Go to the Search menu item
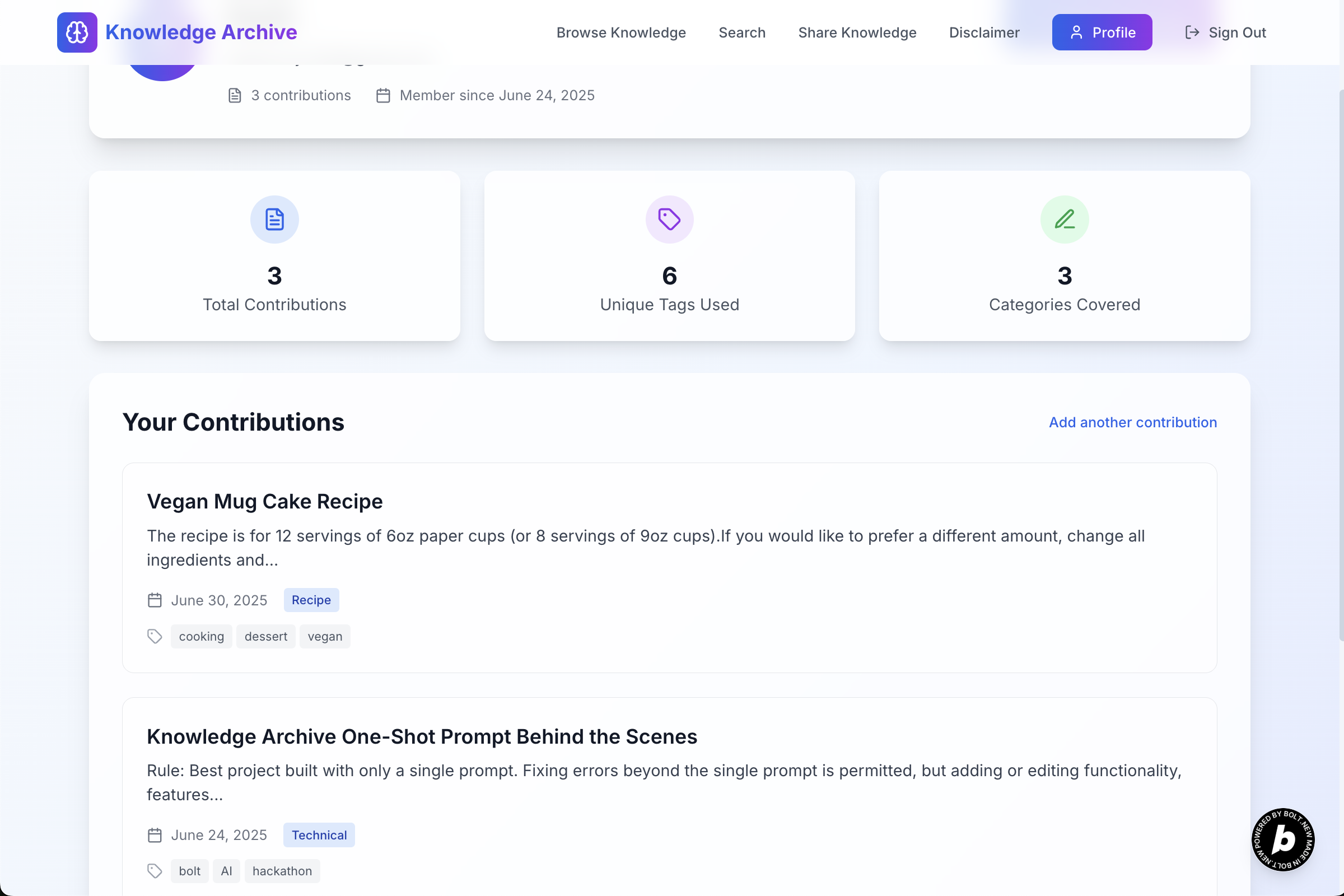Screen dimensions: 1344x896 point(741,32)
